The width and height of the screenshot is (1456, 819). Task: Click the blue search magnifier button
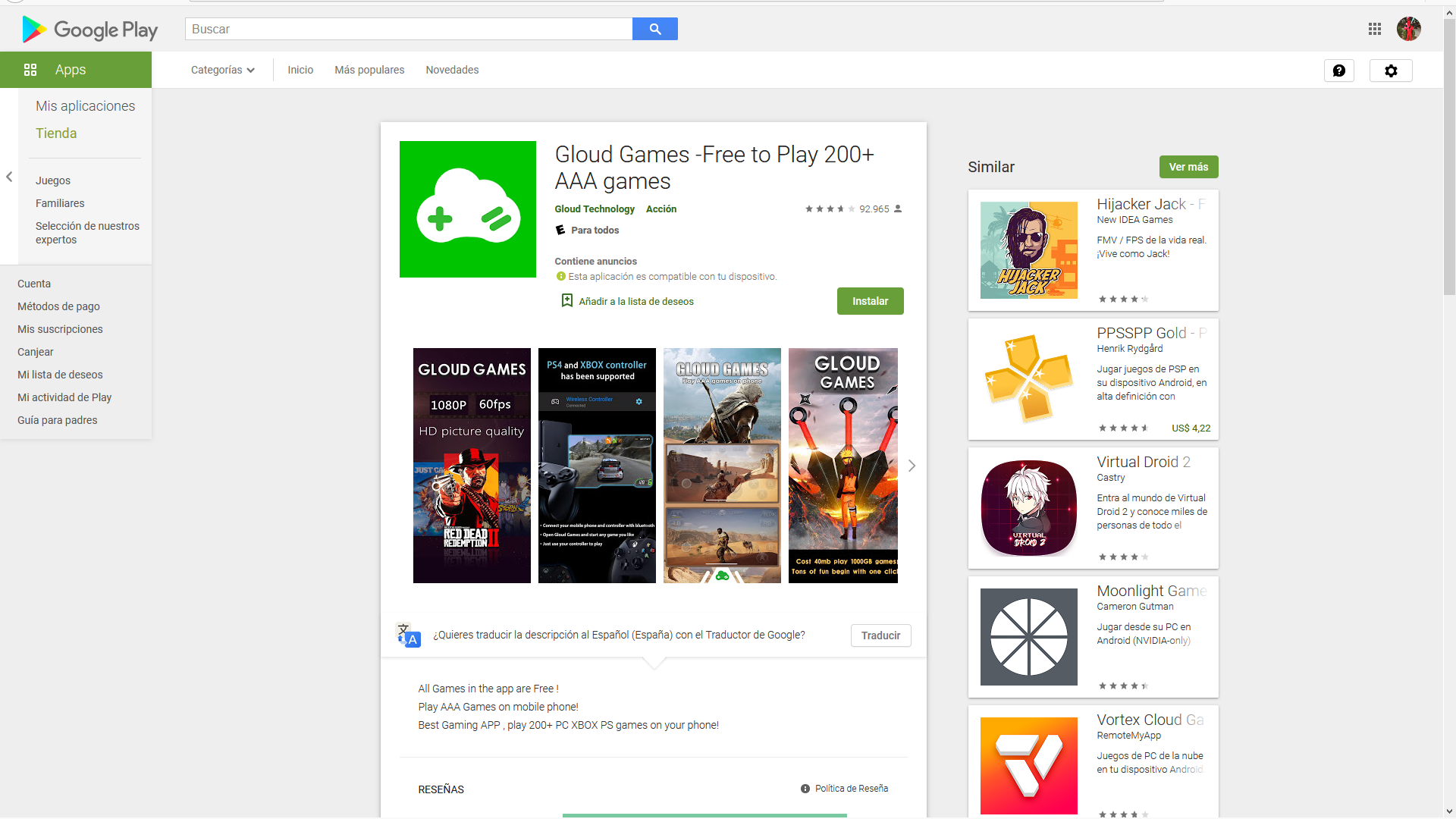pyautogui.click(x=655, y=29)
